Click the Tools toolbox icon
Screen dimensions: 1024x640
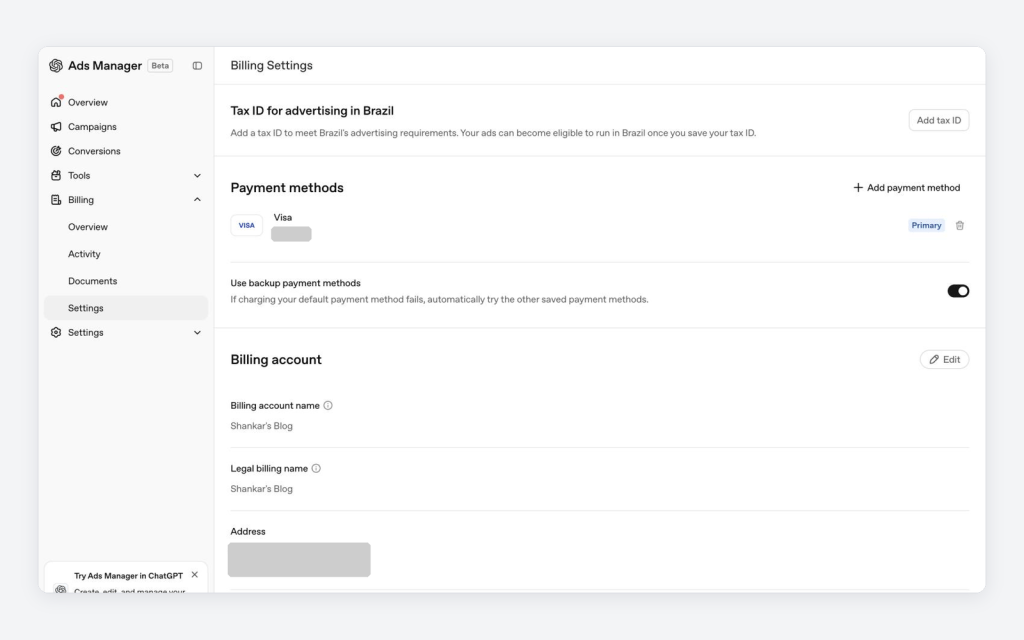[56, 175]
